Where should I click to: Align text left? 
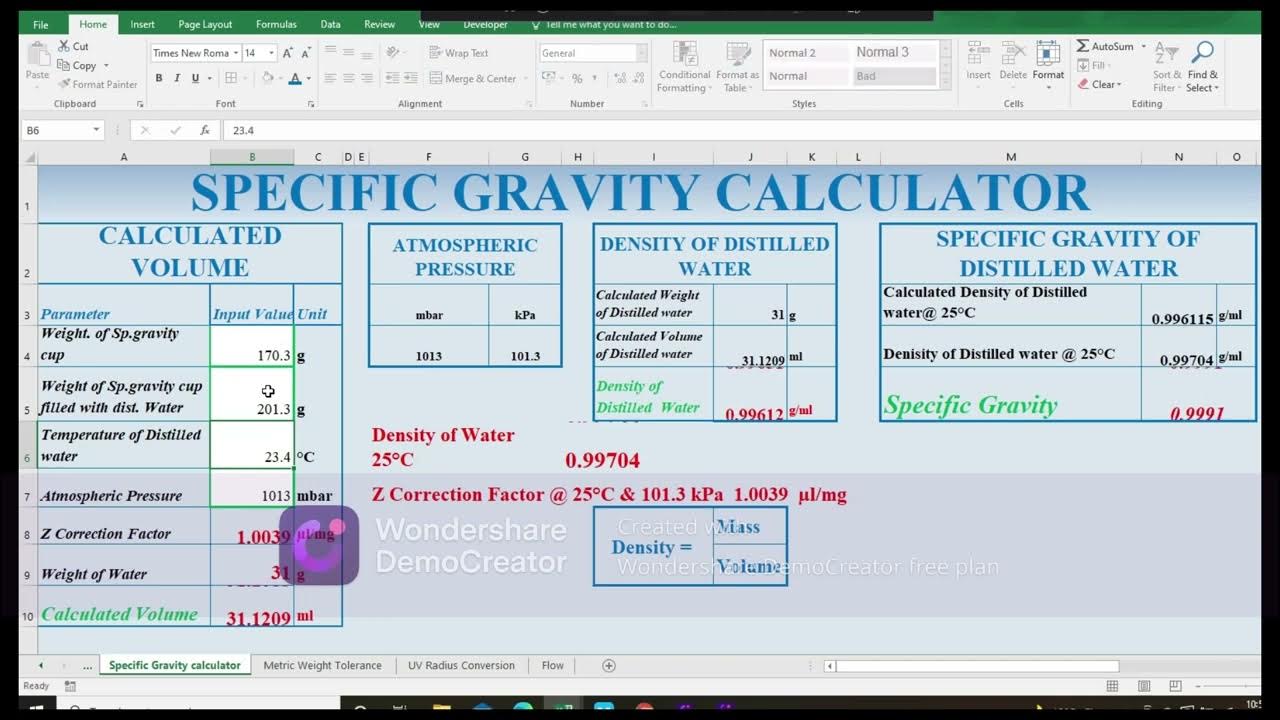[330, 78]
